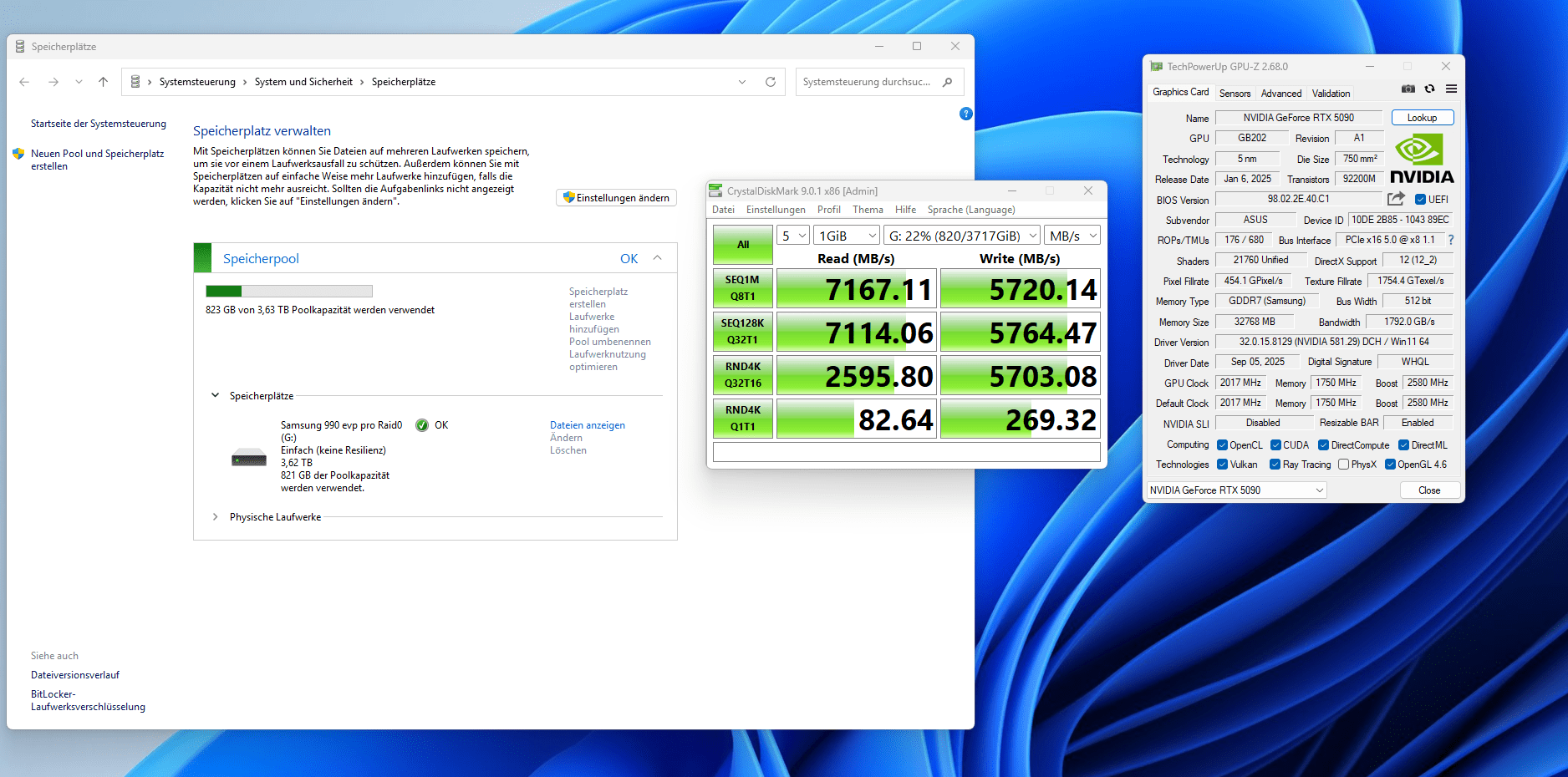The width and height of the screenshot is (1568, 777).
Task: Open Einstellungen menu in CrystalDiskMark
Action: click(x=776, y=210)
